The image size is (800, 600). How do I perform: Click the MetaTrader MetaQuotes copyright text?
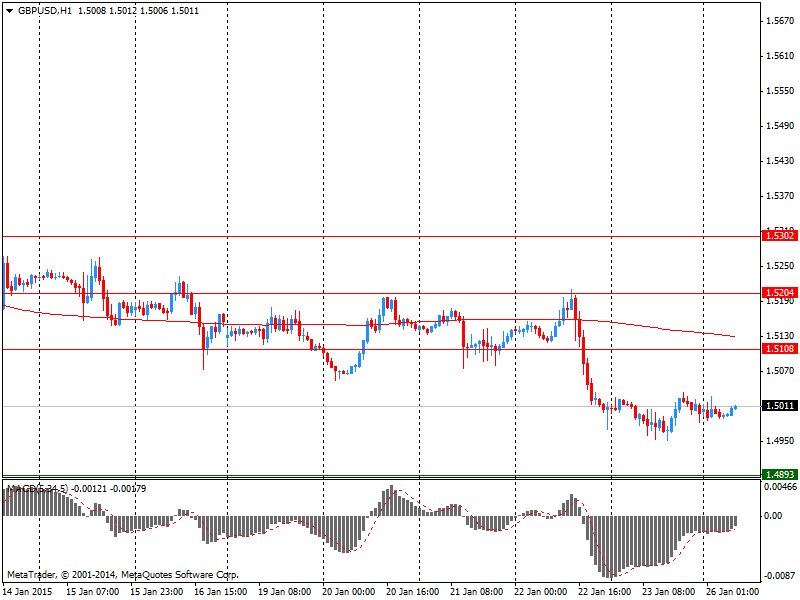pos(123,574)
